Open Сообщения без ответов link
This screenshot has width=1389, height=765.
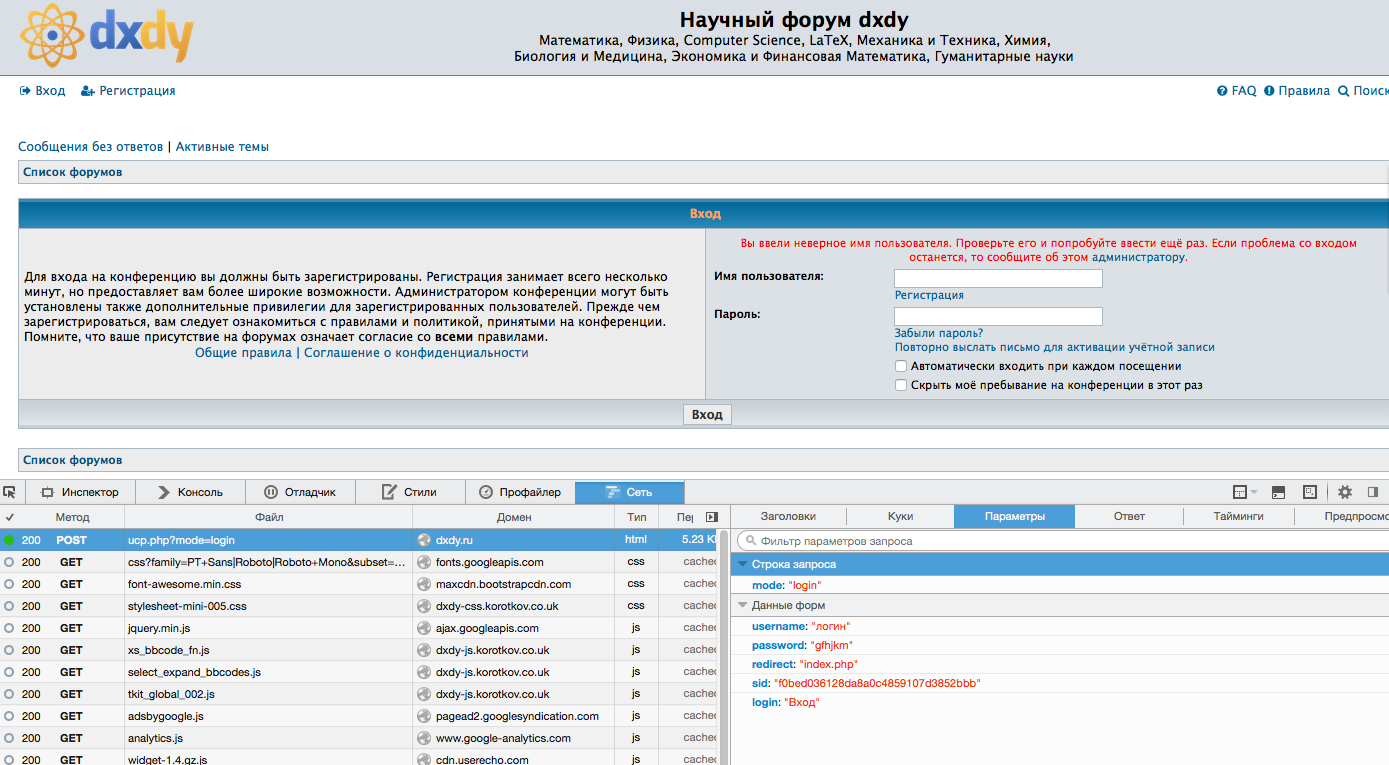(90, 147)
